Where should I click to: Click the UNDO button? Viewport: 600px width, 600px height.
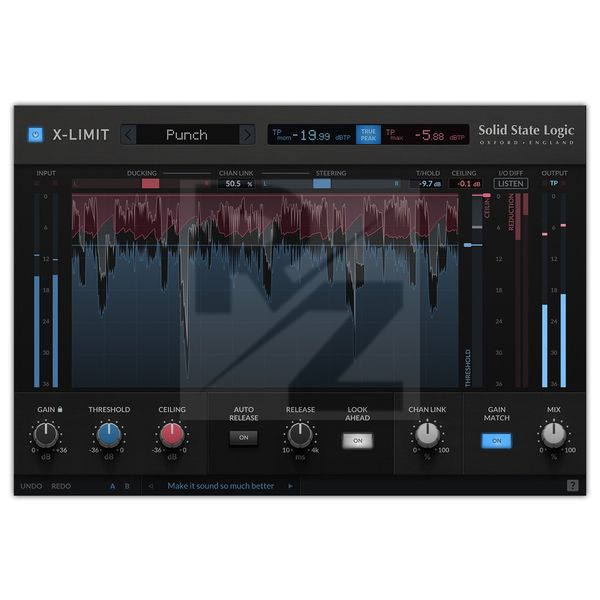click(31, 486)
